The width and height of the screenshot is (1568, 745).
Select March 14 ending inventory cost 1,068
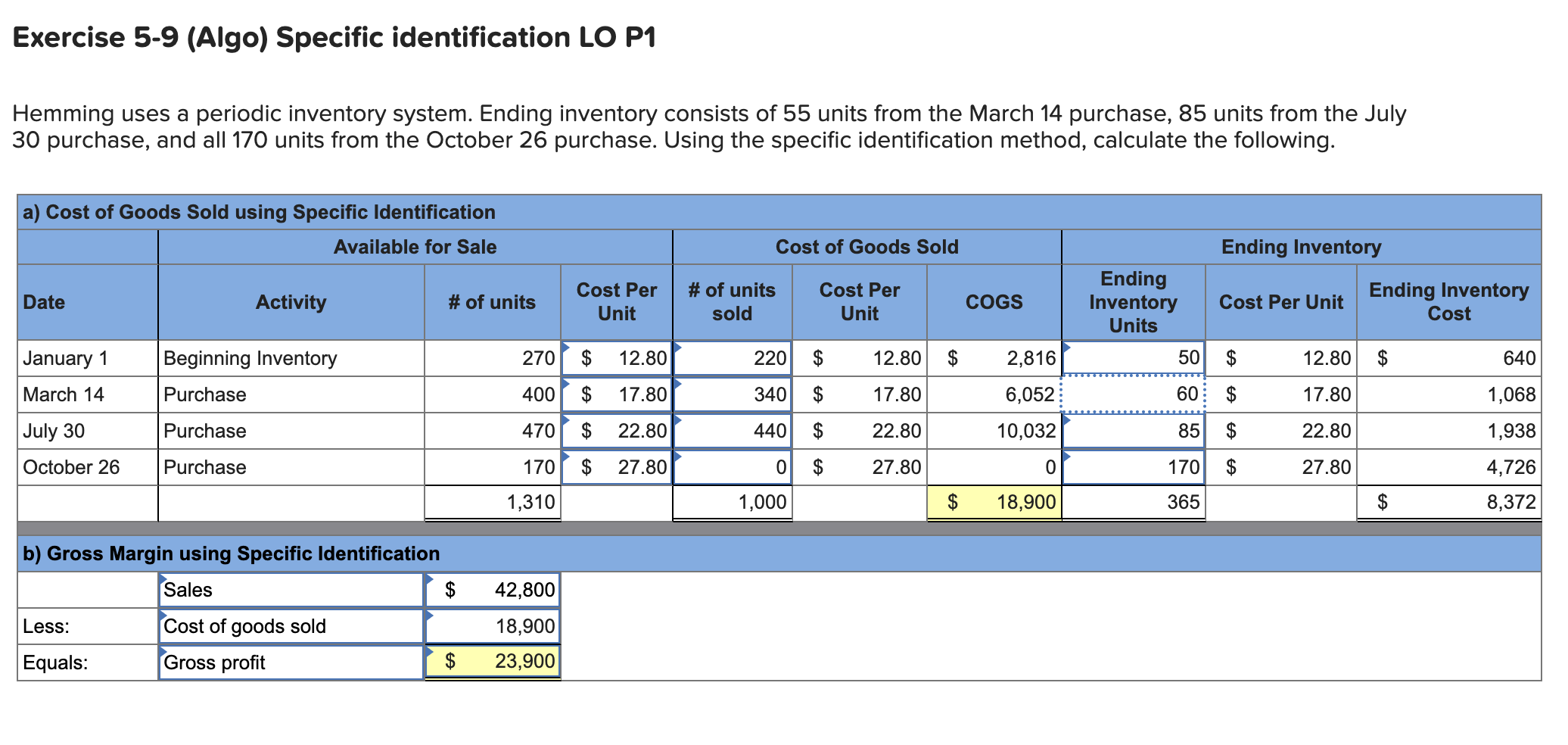tap(1449, 394)
